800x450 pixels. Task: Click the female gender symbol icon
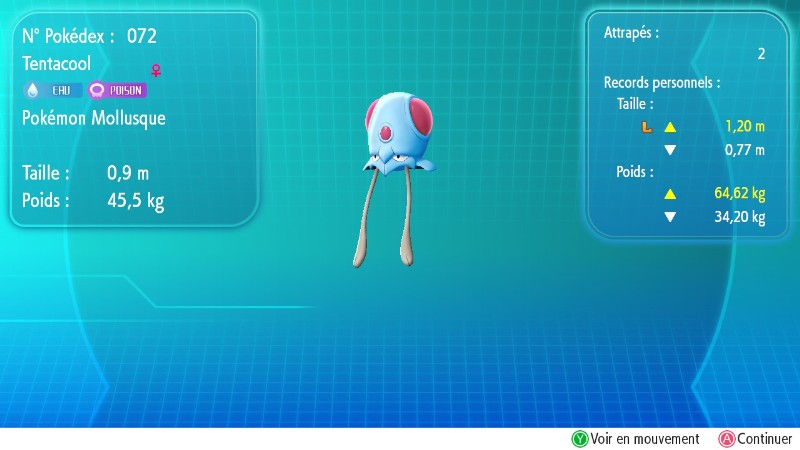point(155,70)
